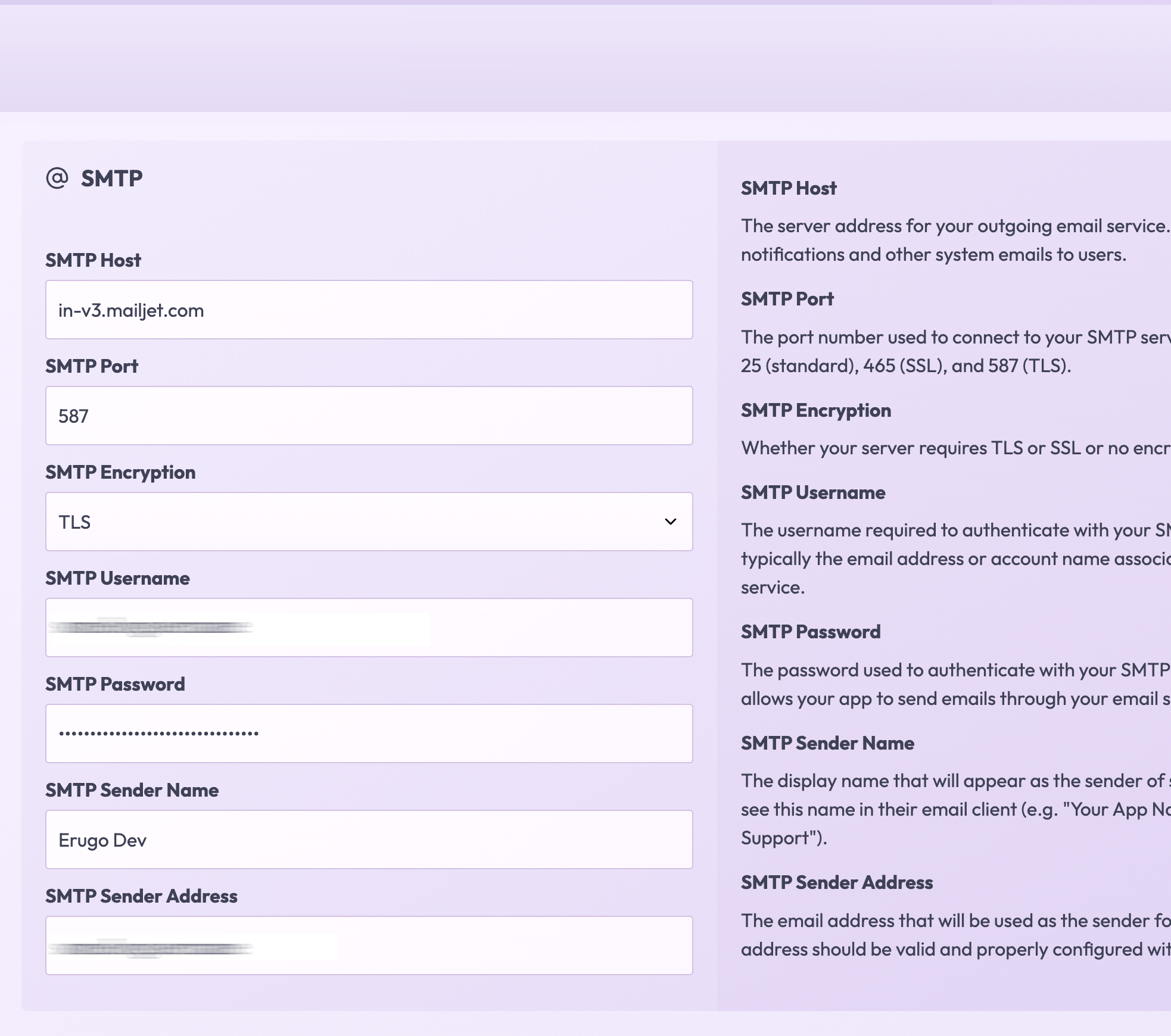
Task: Click the SMTP Host heading in the help column
Action: point(789,188)
